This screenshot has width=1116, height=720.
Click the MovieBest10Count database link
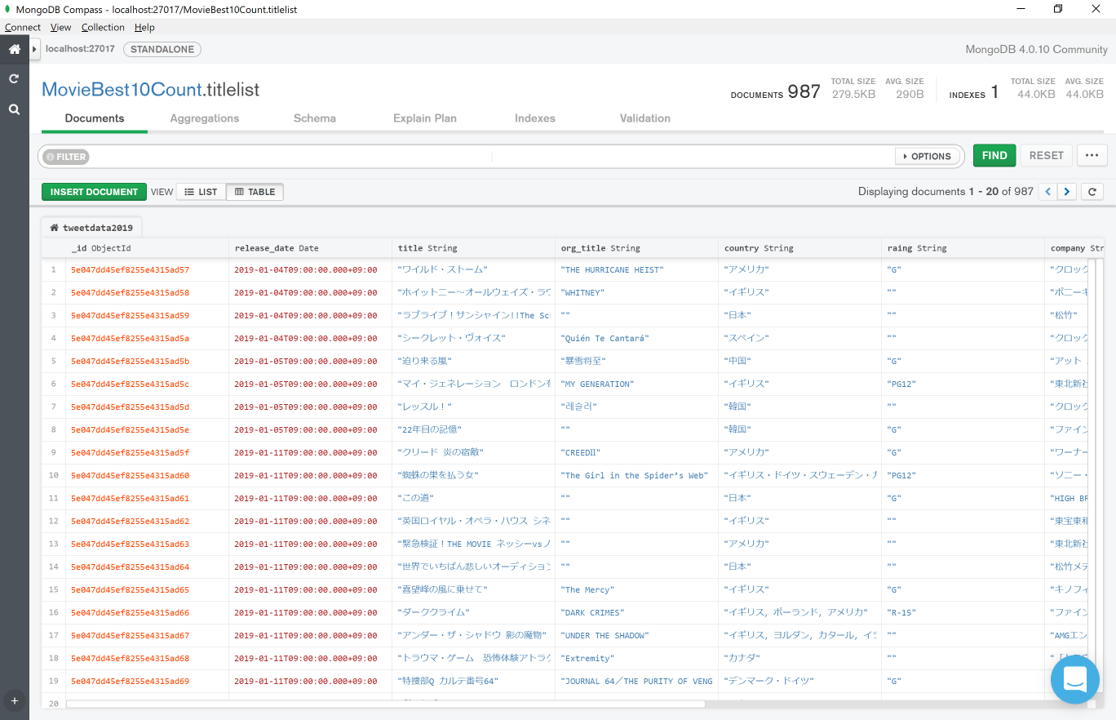[122, 90]
